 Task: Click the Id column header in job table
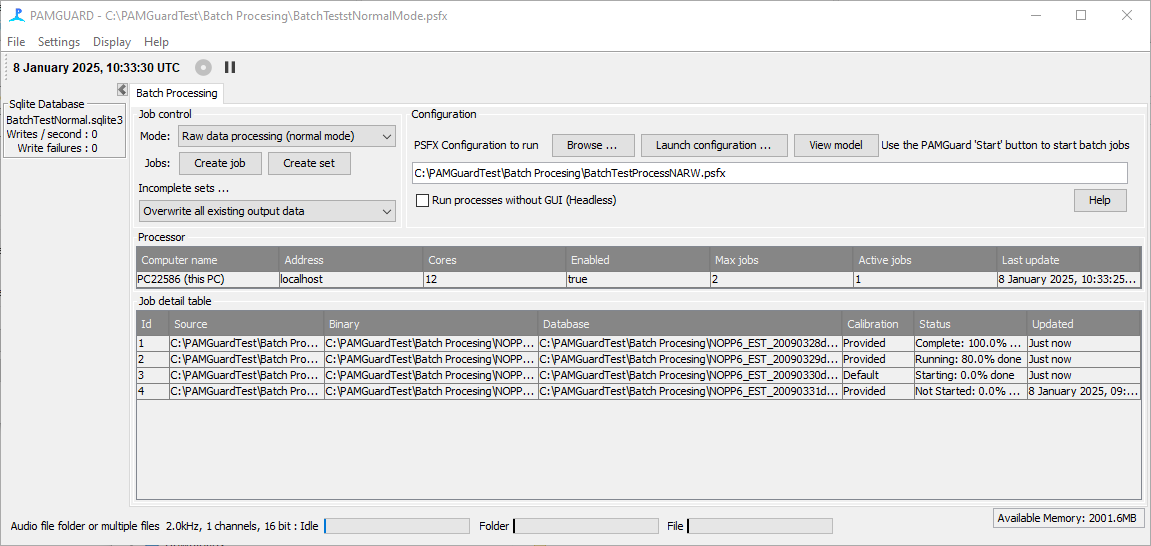tap(153, 324)
